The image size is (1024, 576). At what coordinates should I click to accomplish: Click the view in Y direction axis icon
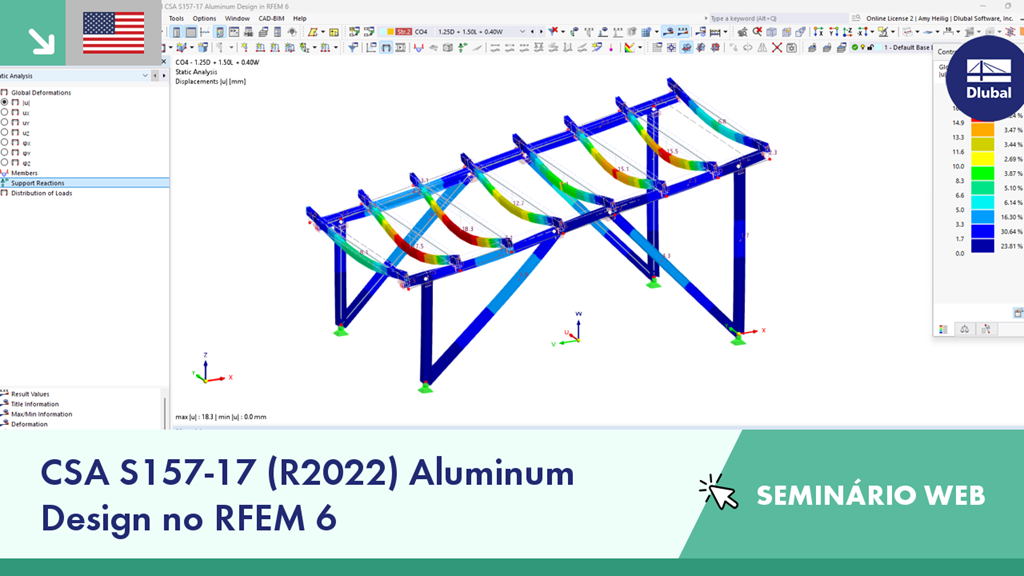834,31
